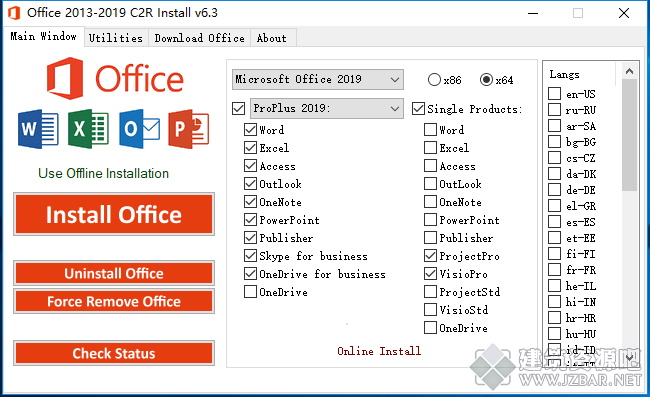Click the Uninstall Office button
Image resolution: width=650 pixels, height=397 pixels.
pyautogui.click(x=114, y=273)
